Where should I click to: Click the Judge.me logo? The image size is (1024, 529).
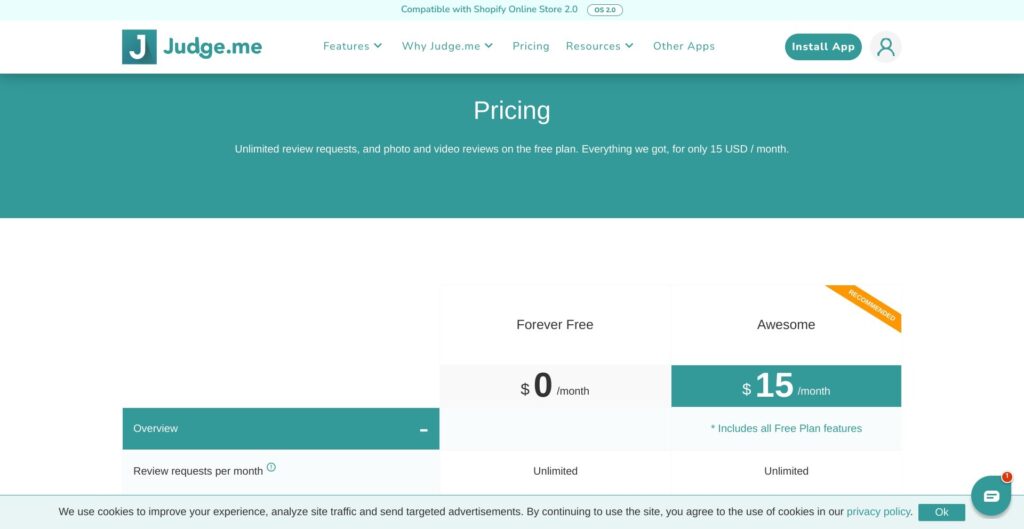(x=192, y=47)
